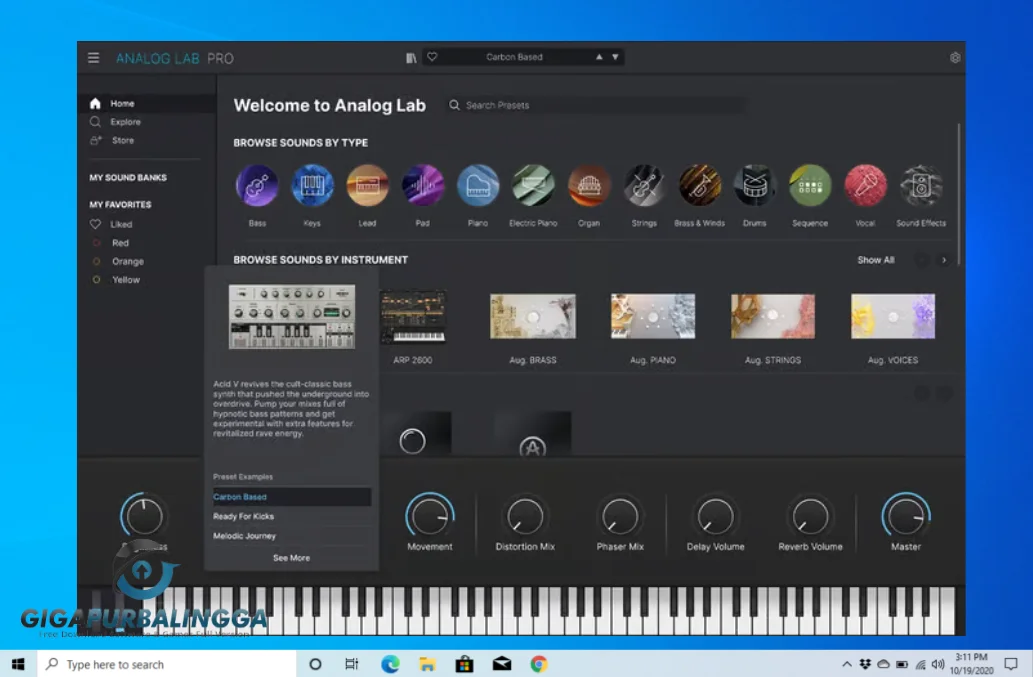Launch Microsoft Edge from taskbar
This screenshot has width=1033, height=677.
point(390,664)
